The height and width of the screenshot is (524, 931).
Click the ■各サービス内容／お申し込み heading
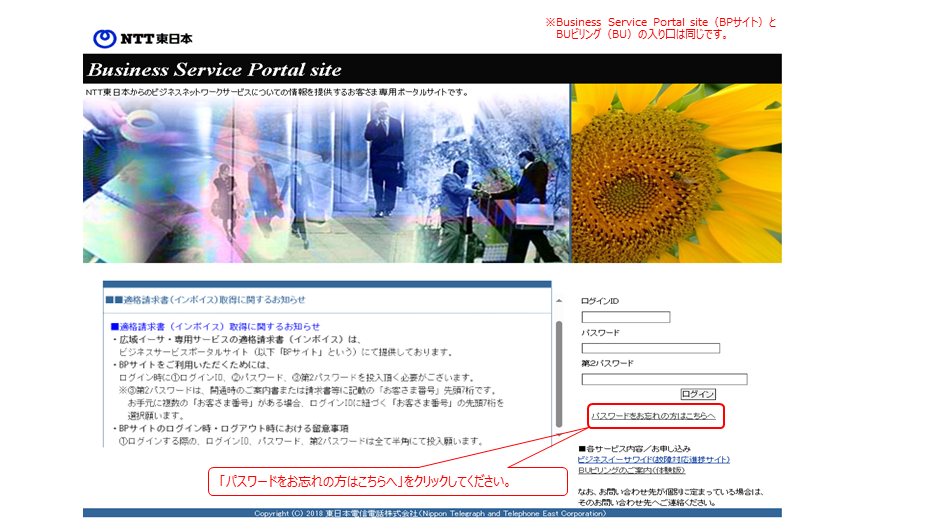[x=634, y=449]
